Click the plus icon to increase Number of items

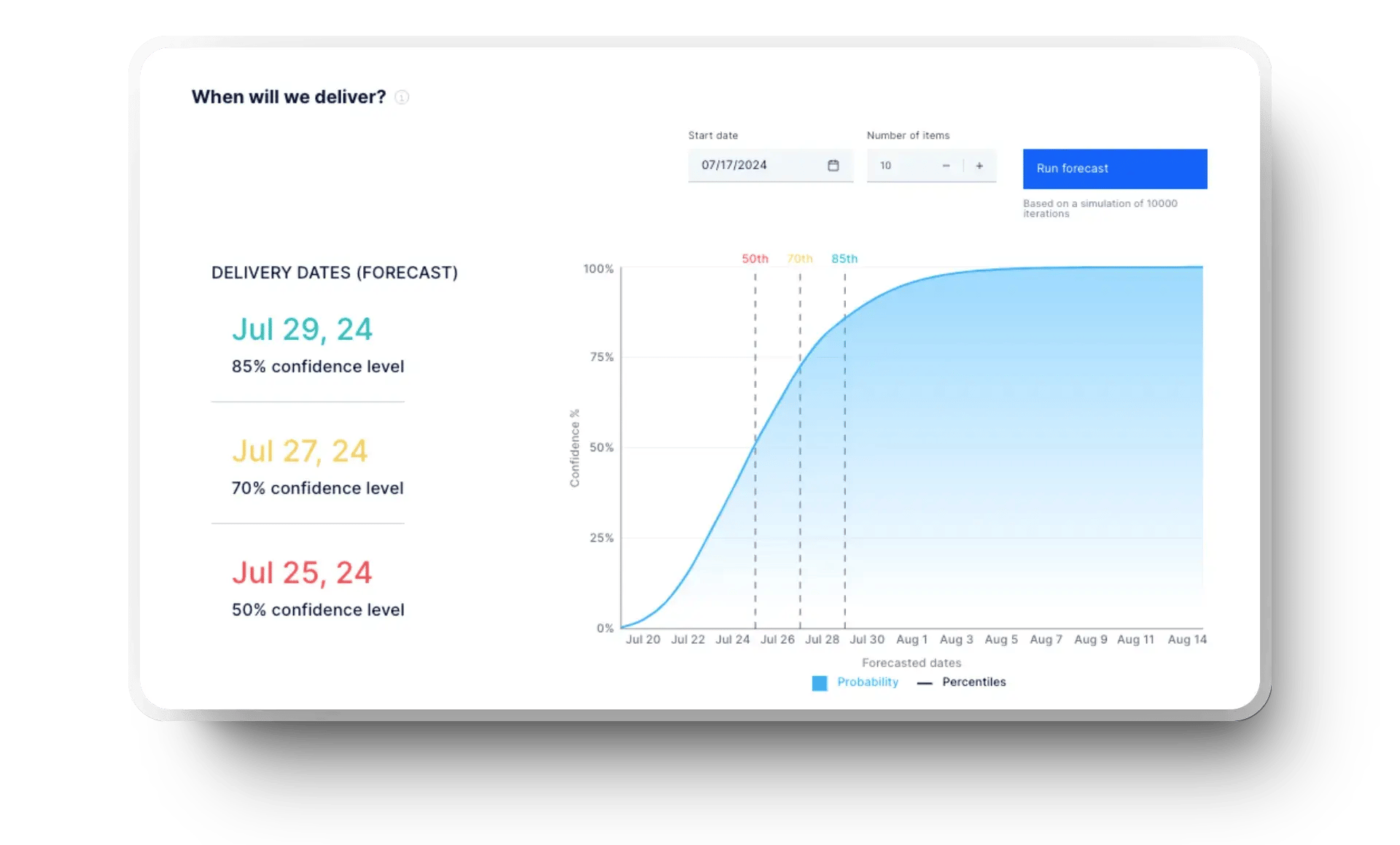(x=979, y=166)
